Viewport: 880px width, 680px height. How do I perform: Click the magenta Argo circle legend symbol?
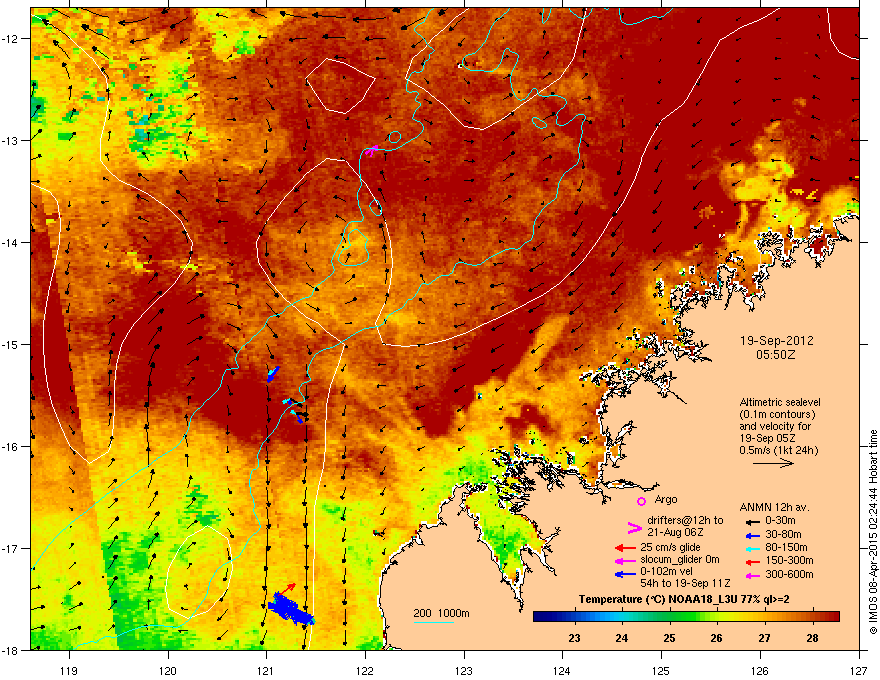click(x=641, y=501)
